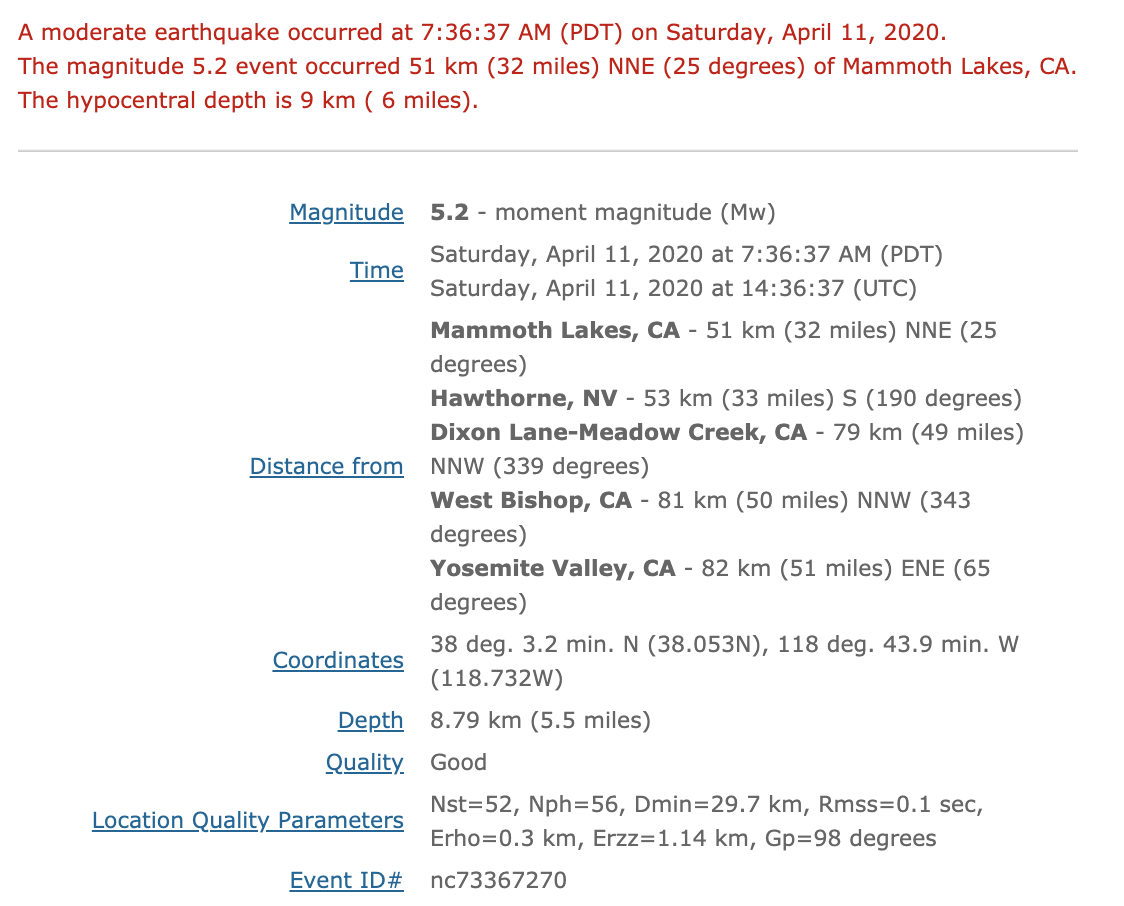1124x906 pixels.
Task: Click the Time link
Action: pos(376,271)
